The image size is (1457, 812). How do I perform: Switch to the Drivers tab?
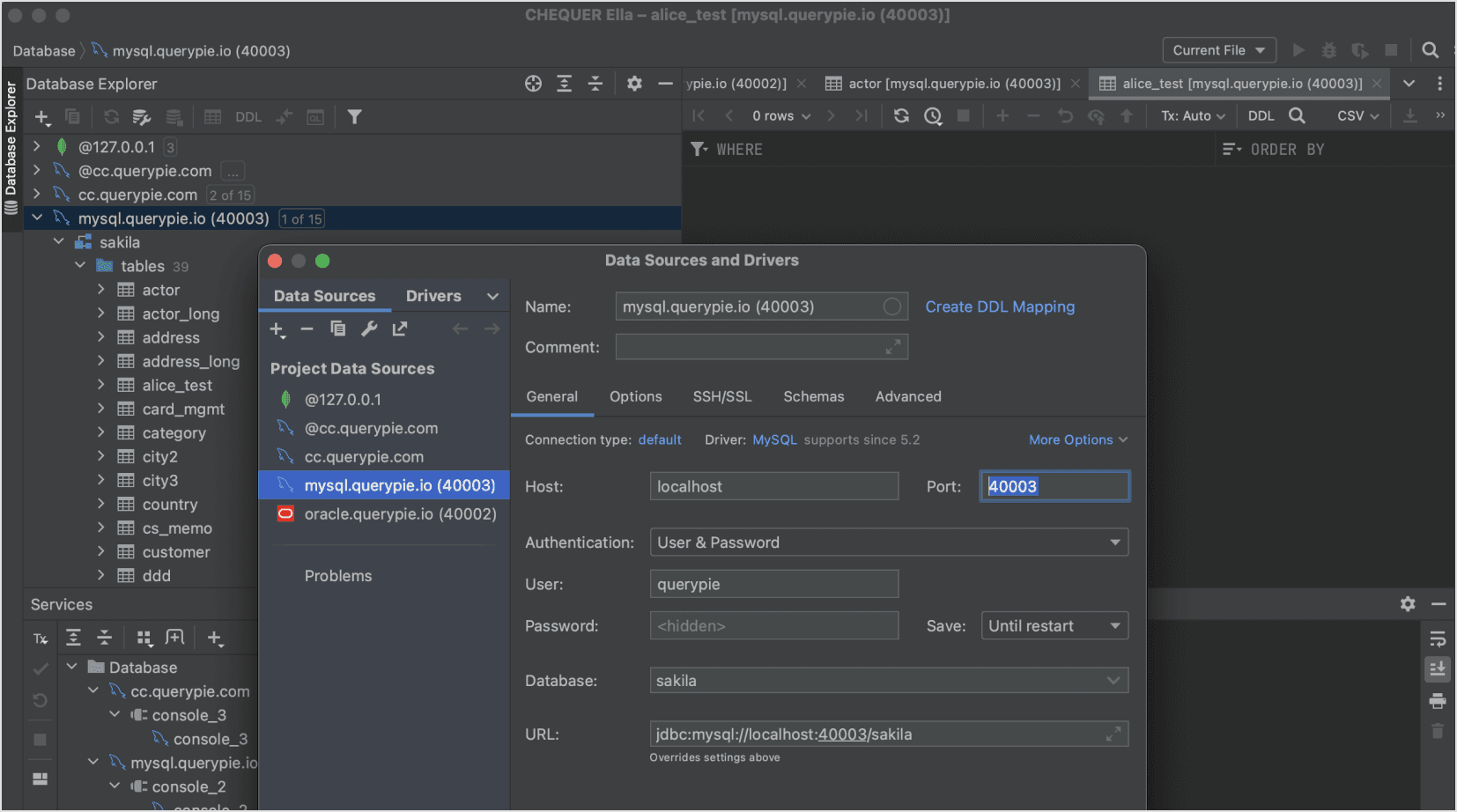(433, 295)
